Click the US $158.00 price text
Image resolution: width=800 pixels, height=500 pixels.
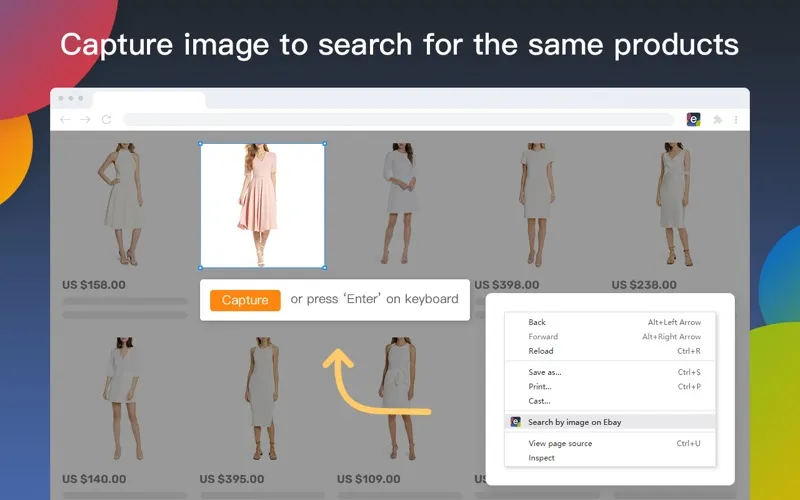(94, 285)
